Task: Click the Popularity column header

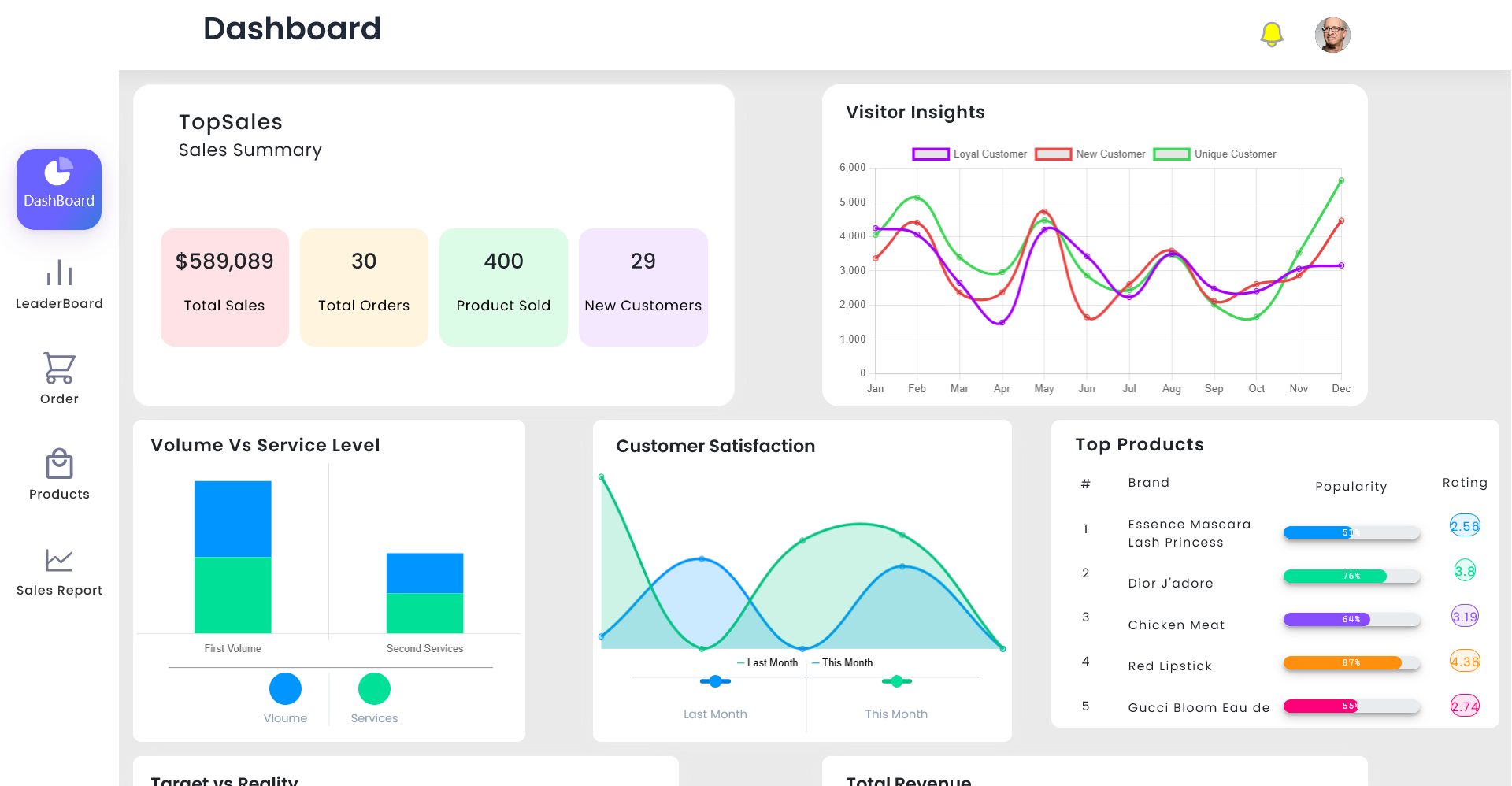Action: (1351, 487)
